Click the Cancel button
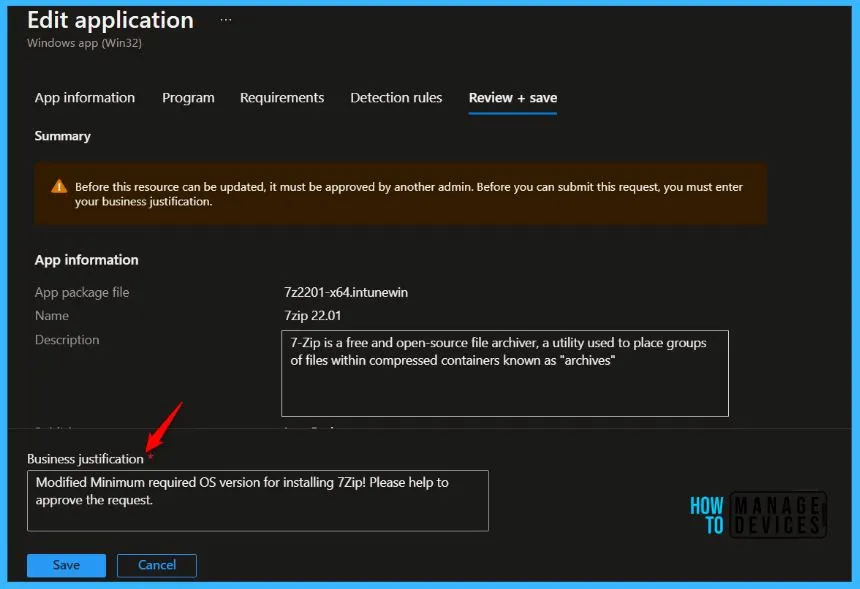This screenshot has height=589, width=860. click(157, 565)
